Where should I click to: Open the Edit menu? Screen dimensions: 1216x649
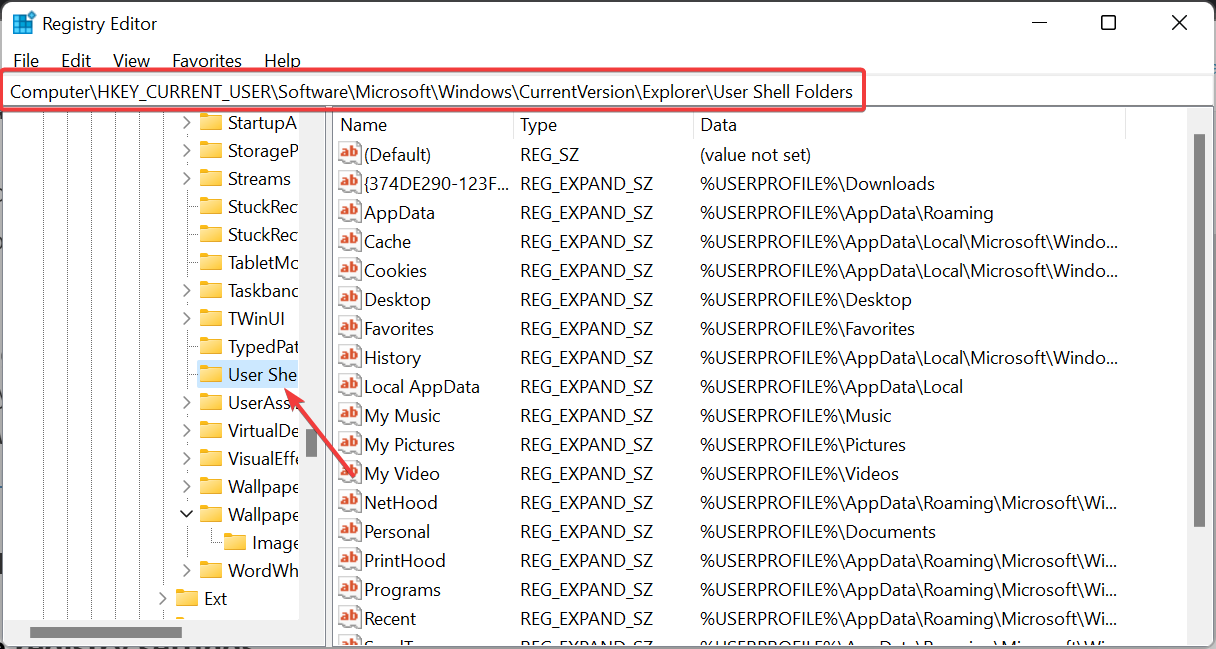click(76, 61)
